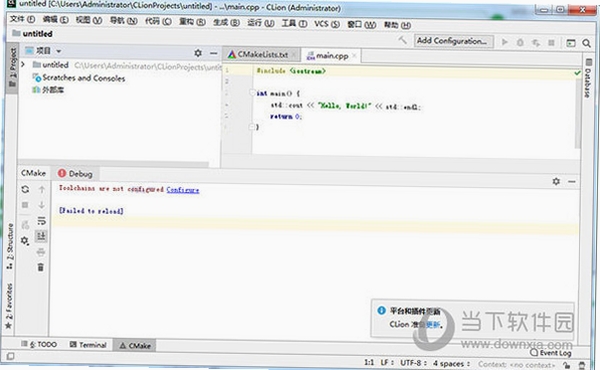Clear CMake output with trash icon
Image resolution: width=600 pixels, height=370 pixels.
[x=41, y=267]
